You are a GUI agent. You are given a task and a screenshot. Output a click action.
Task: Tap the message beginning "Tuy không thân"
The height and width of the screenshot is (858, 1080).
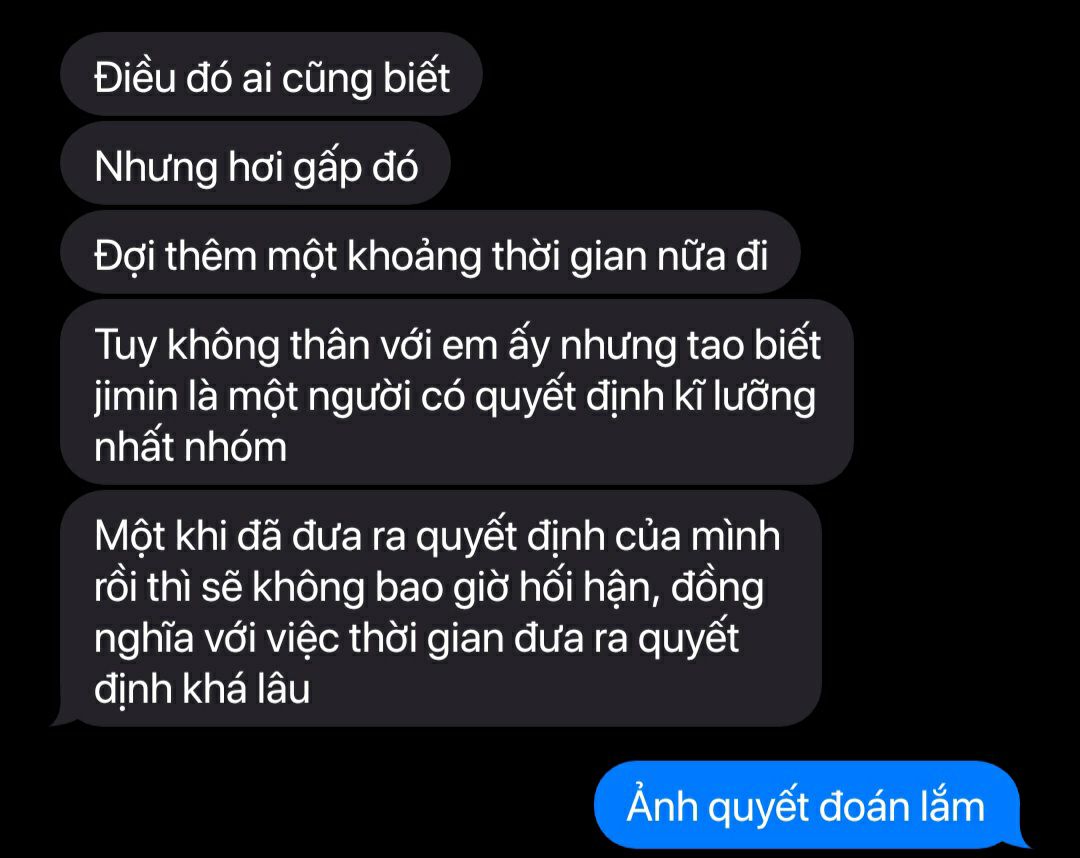457,393
